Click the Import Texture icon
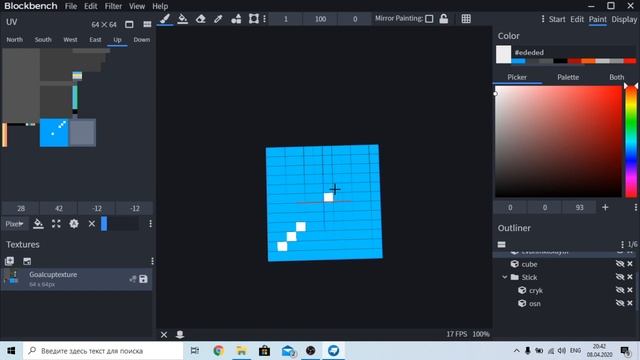Screen dimensions: 640x360 tap(9, 261)
